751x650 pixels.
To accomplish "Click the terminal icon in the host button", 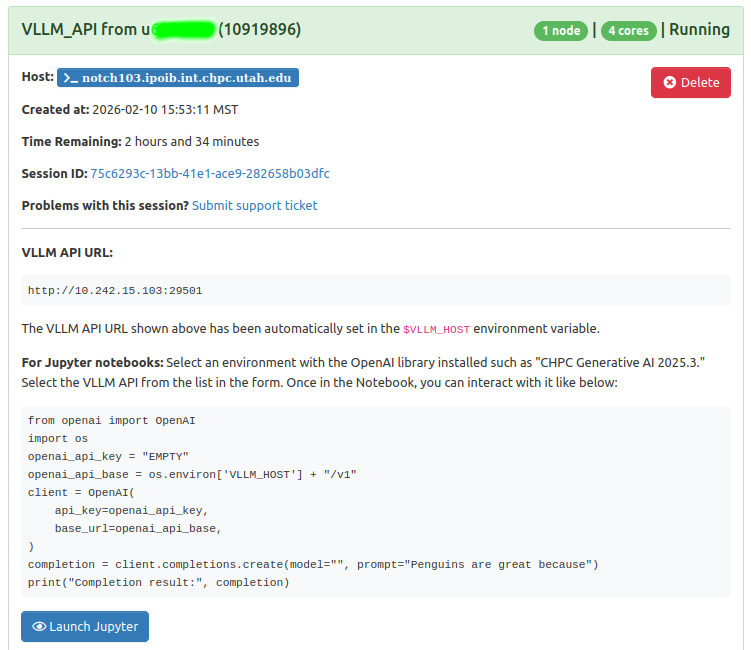I will click(x=71, y=78).
